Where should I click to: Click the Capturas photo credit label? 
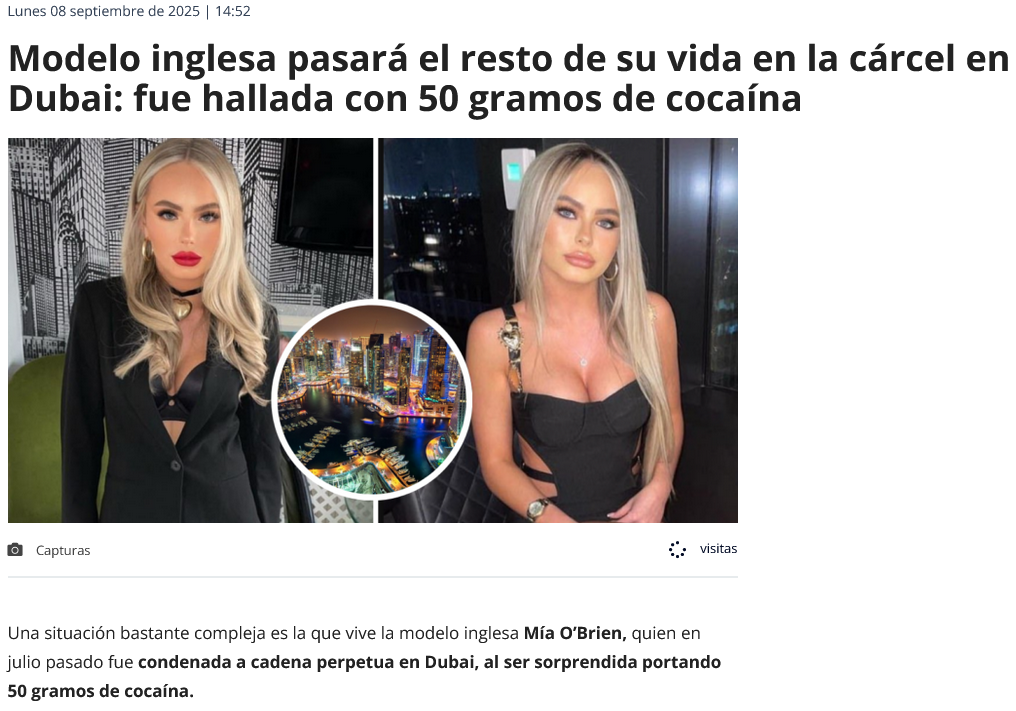63,550
